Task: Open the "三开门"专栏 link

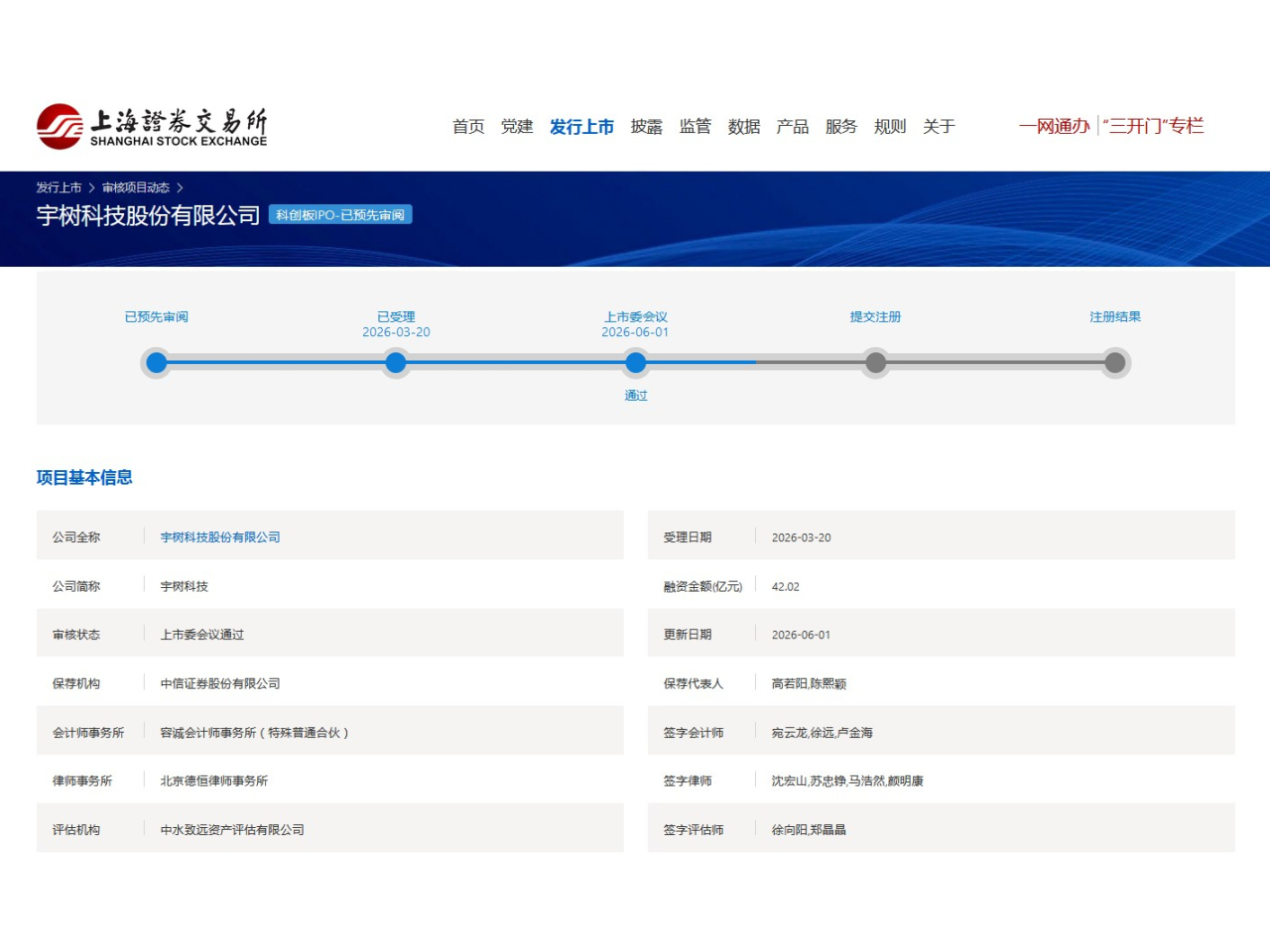Action: click(1153, 126)
